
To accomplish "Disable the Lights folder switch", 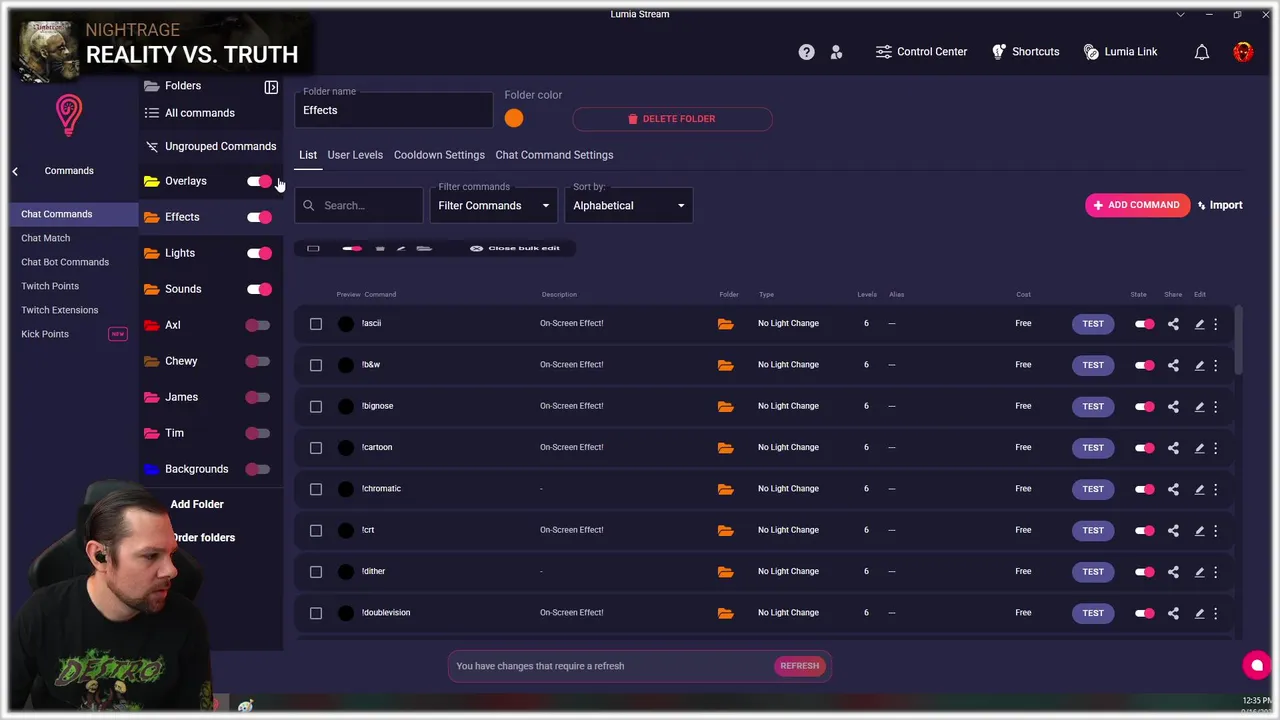I will tap(259, 253).
